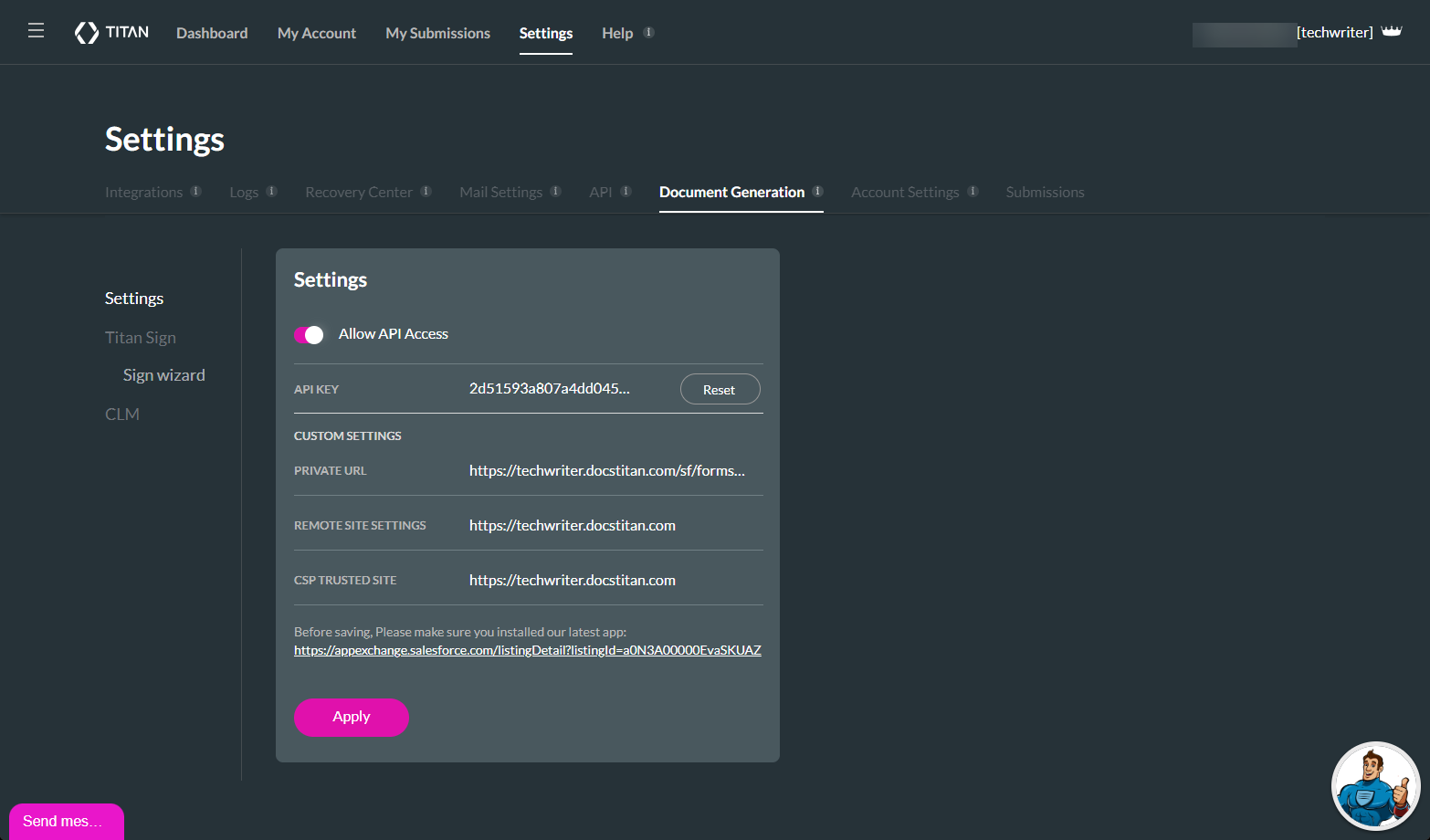Open Sign wizard in the sidebar
The image size is (1430, 840).
164,375
